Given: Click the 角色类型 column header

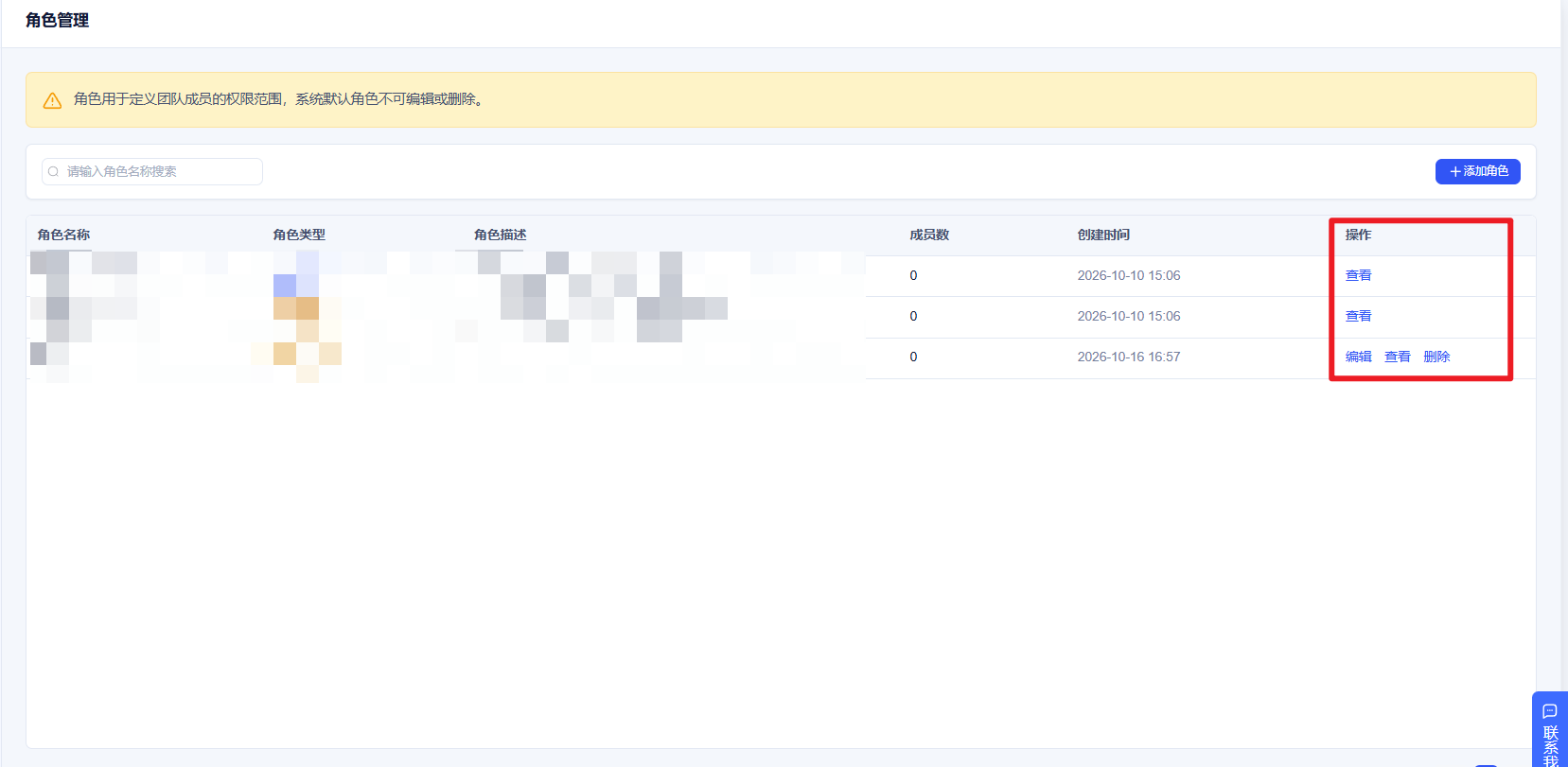Looking at the screenshot, I should point(299,235).
